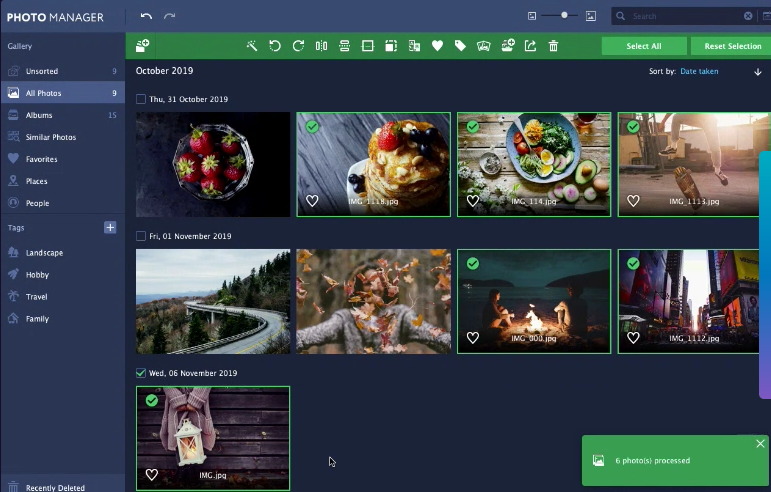Rotate photos counter-clockwise using the toolbar
Screen dimensions: 771x492
tap(275, 46)
